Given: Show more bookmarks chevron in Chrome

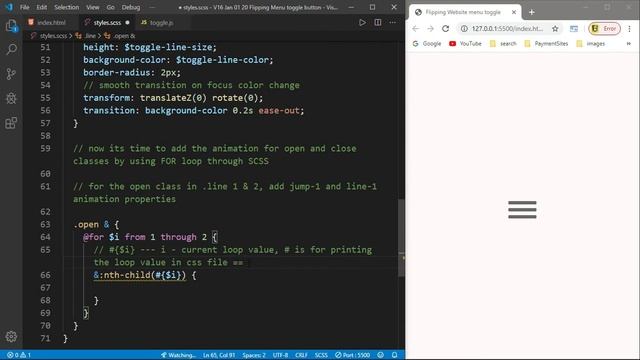Looking at the screenshot, I should [x=629, y=43].
